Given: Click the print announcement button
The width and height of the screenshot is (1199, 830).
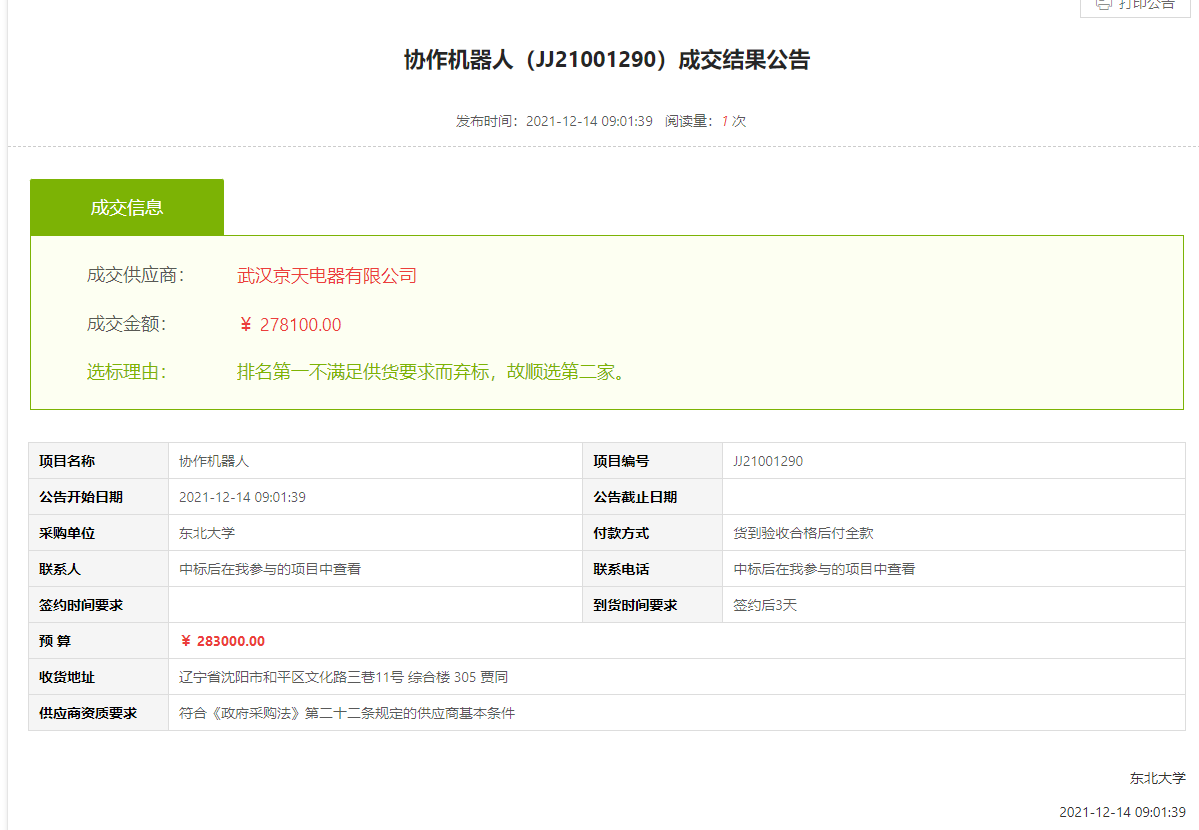Looking at the screenshot, I should coord(1136,5).
